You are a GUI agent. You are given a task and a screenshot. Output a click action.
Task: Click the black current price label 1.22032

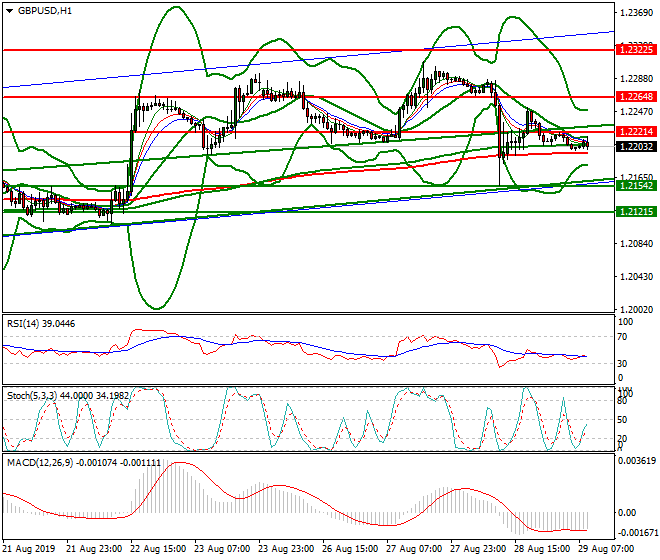[636, 147]
